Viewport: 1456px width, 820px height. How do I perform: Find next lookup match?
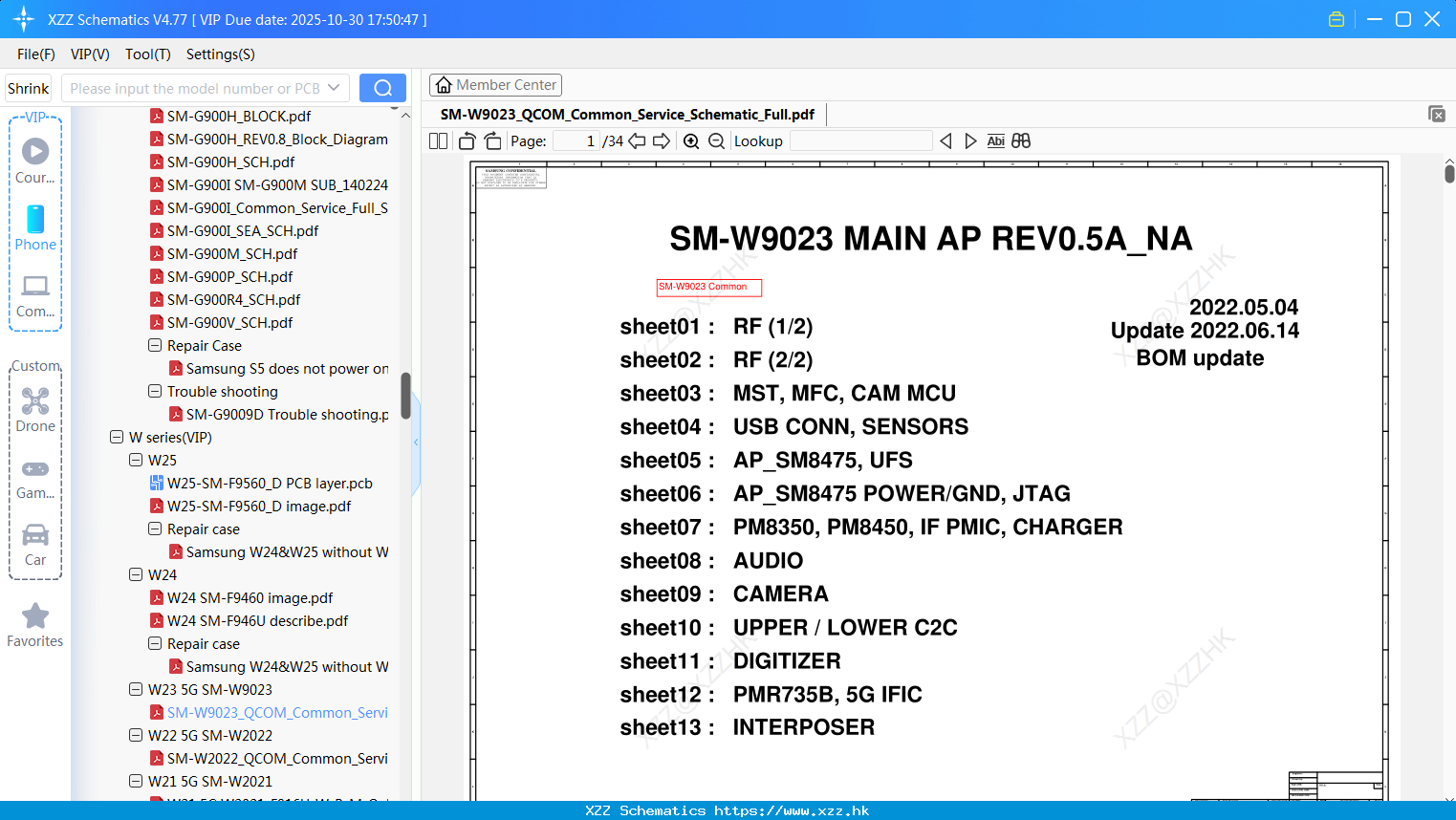click(x=970, y=141)
